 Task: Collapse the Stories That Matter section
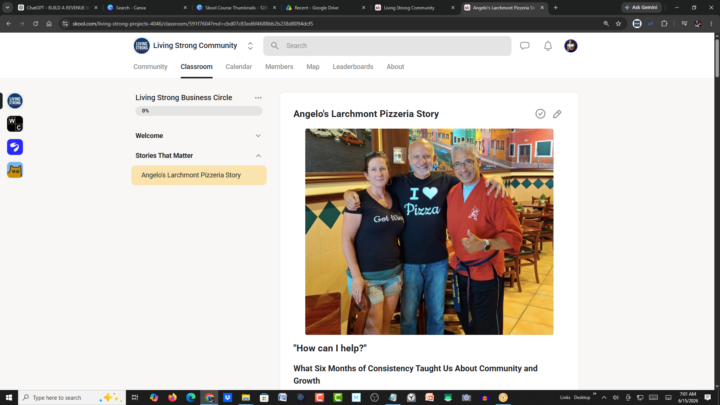198,156
